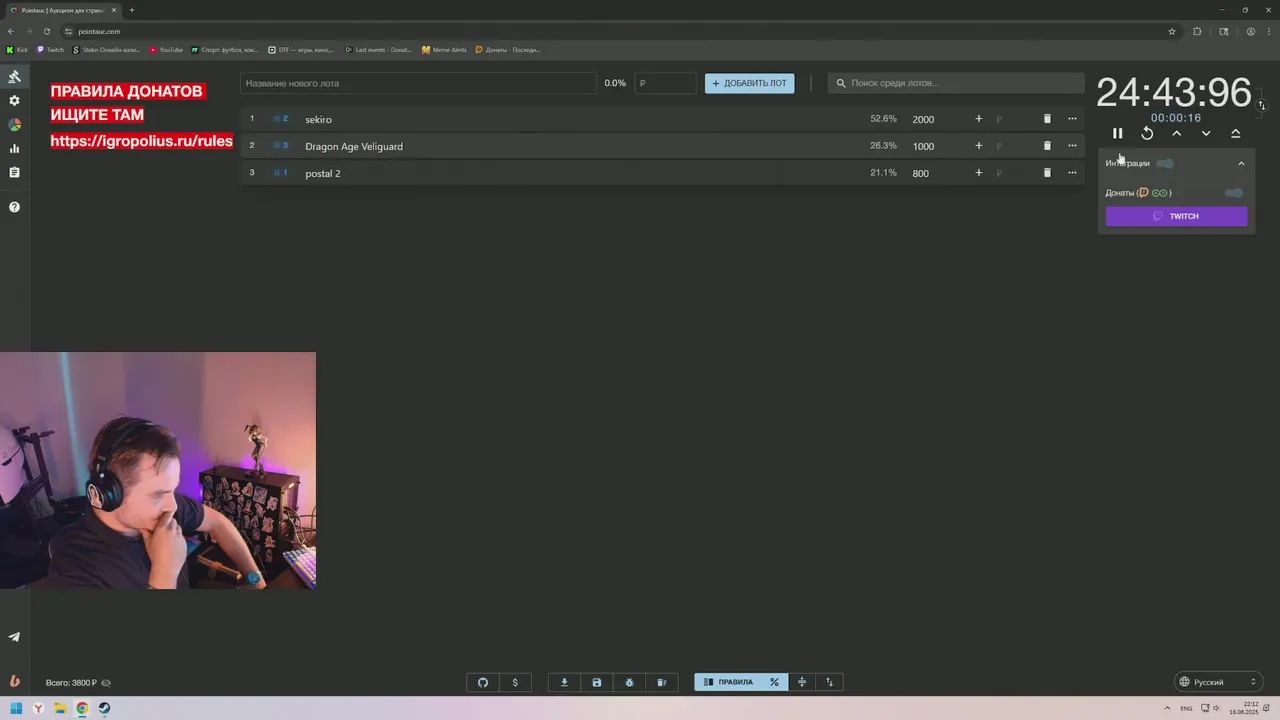Switch to the Pointauc browser tab
1280x720 pixels.
pos(62,10)
